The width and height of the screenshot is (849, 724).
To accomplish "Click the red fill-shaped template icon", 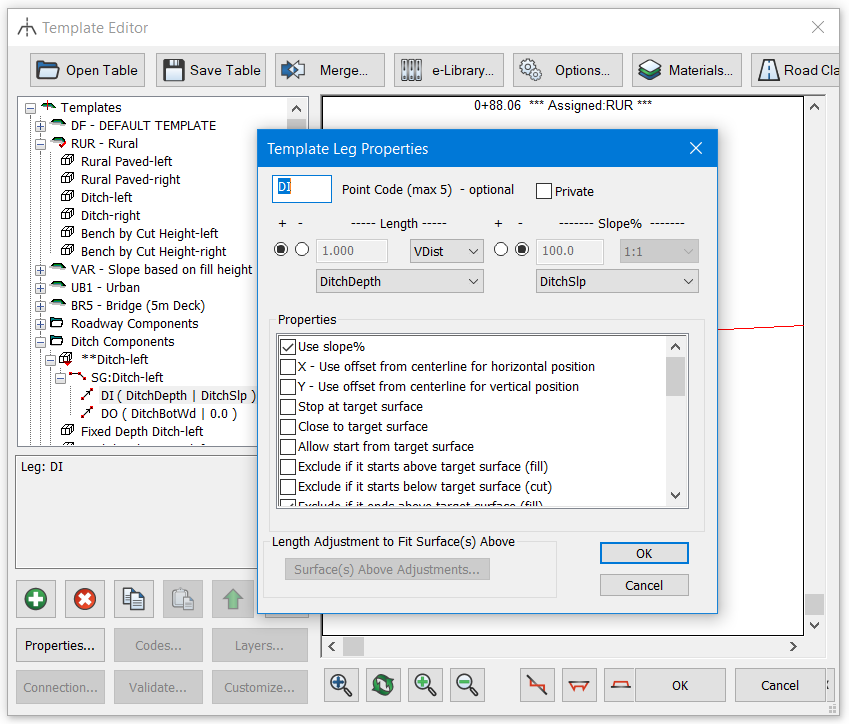I will point(620,685).
